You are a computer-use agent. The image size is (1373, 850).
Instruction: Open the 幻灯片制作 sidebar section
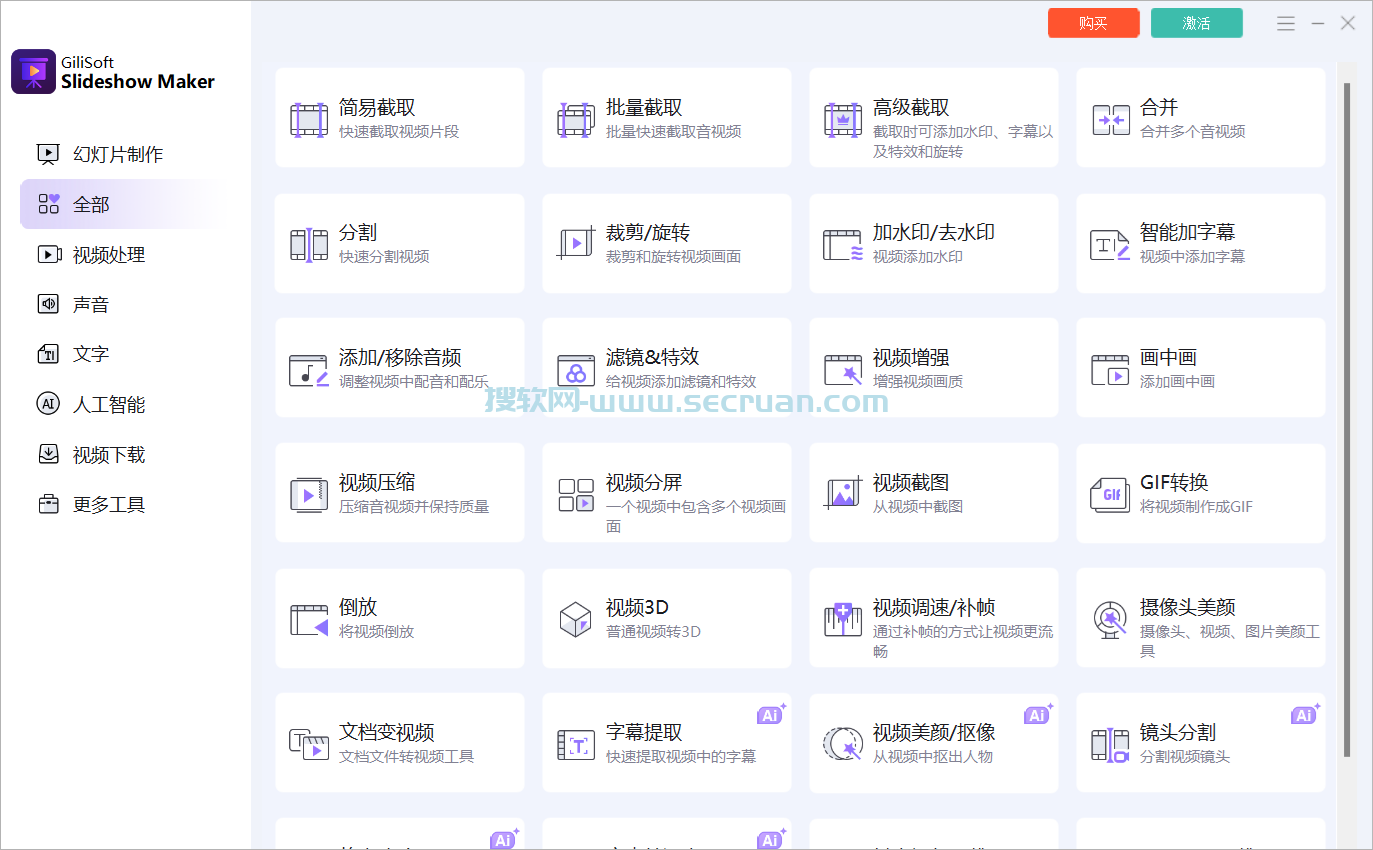pos(125,154)
